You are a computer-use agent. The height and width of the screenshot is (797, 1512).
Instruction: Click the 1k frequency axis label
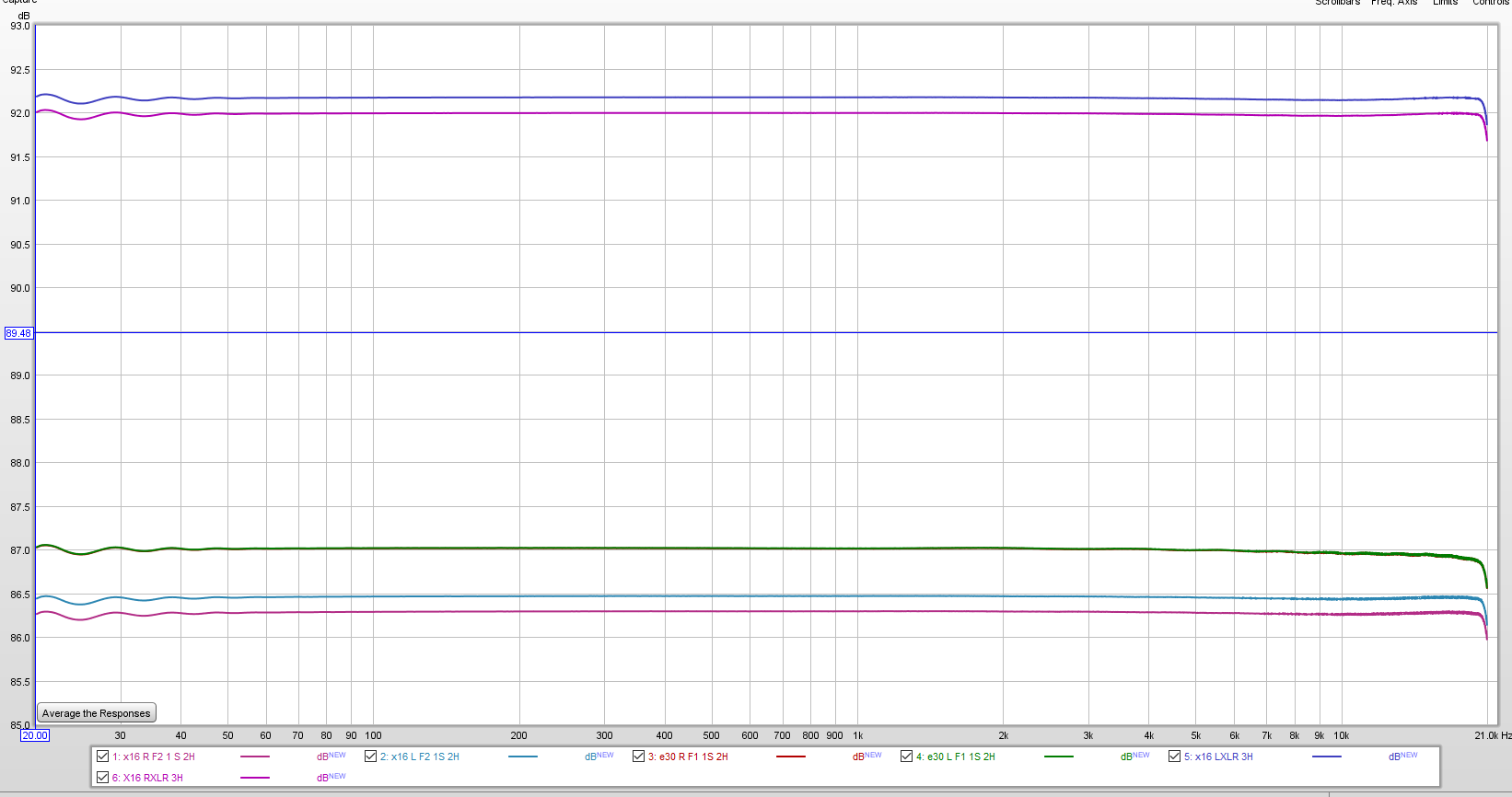pos(858,735)
